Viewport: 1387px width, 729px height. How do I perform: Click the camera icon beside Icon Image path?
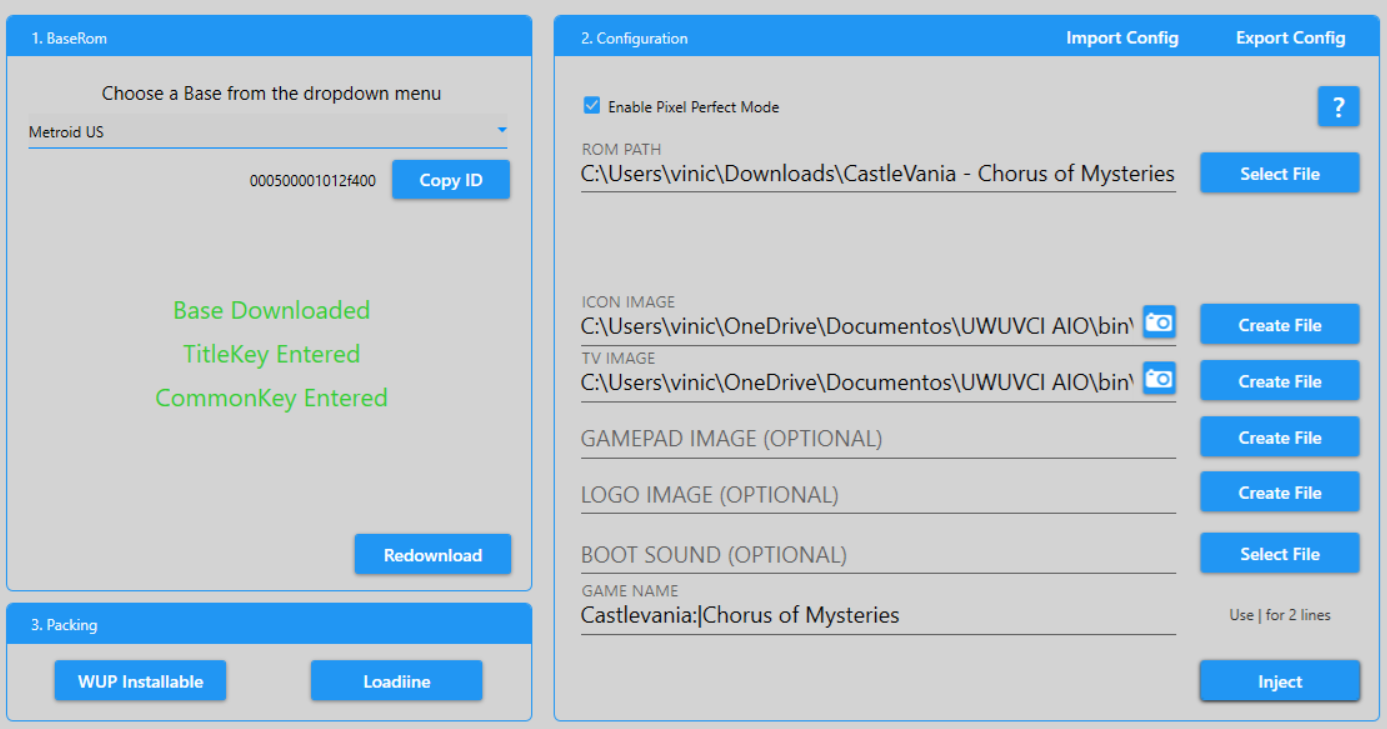point(1158,322)
